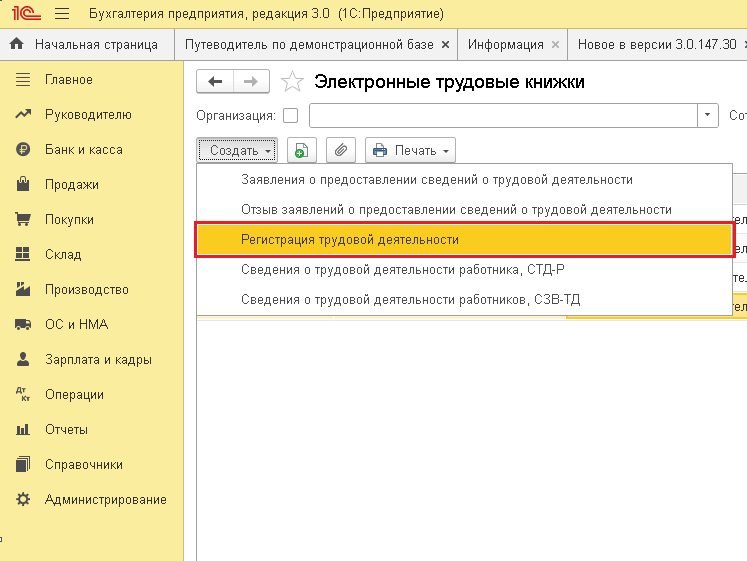
Task: Open the Продажи sidebar section
Action: (x=71, y=185)
